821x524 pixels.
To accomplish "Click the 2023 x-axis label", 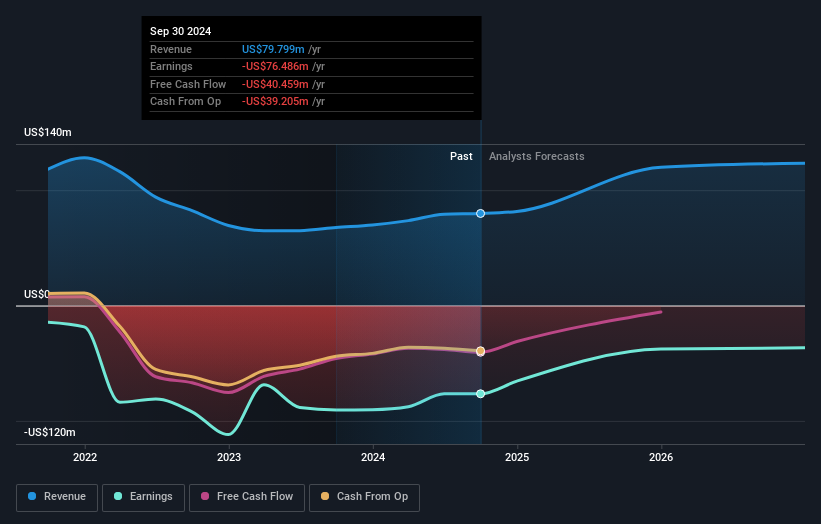I will 229,458.
